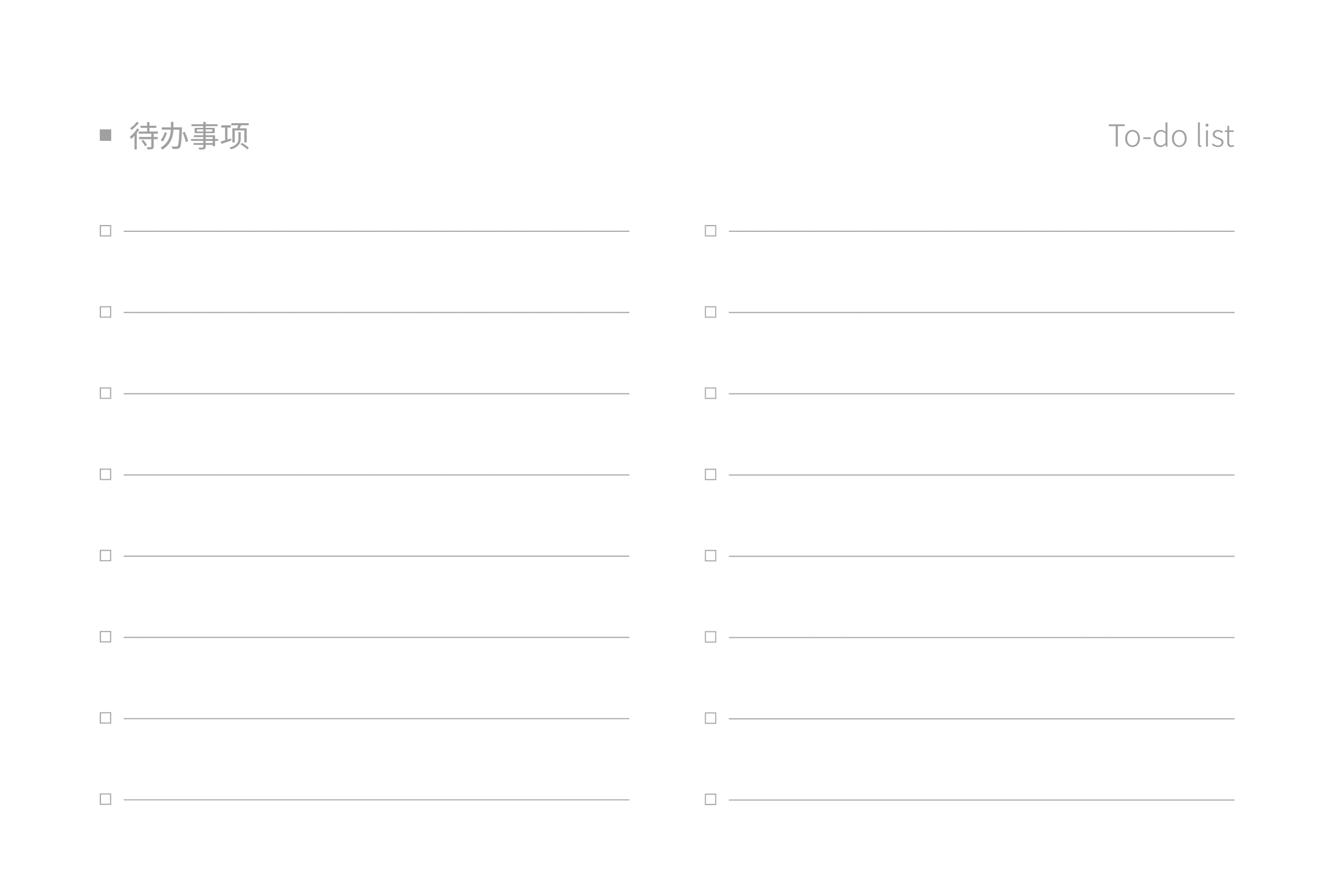Image resolution: width=1326 pixels, height=896 pixels.
Task: Check the fourth checkbox in right column
Action: tap(711, 475)
